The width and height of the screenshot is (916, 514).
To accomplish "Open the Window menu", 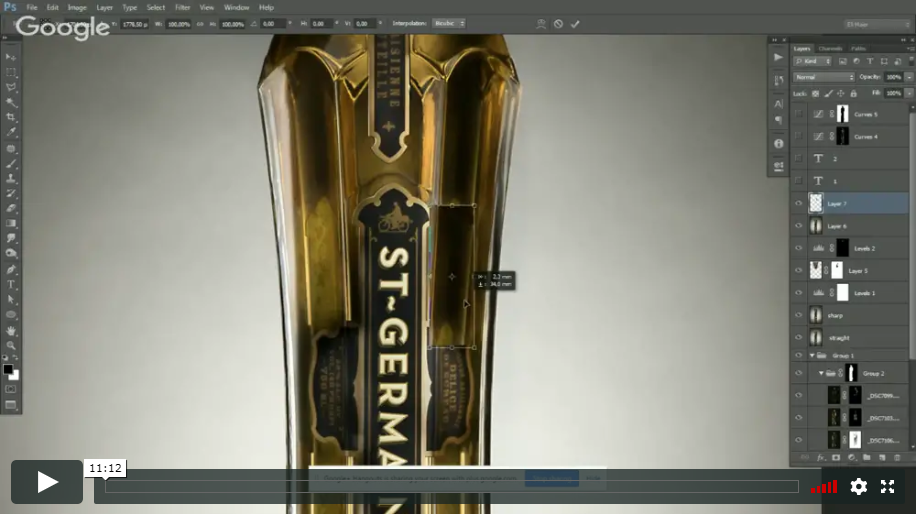I will click(236, 8).
